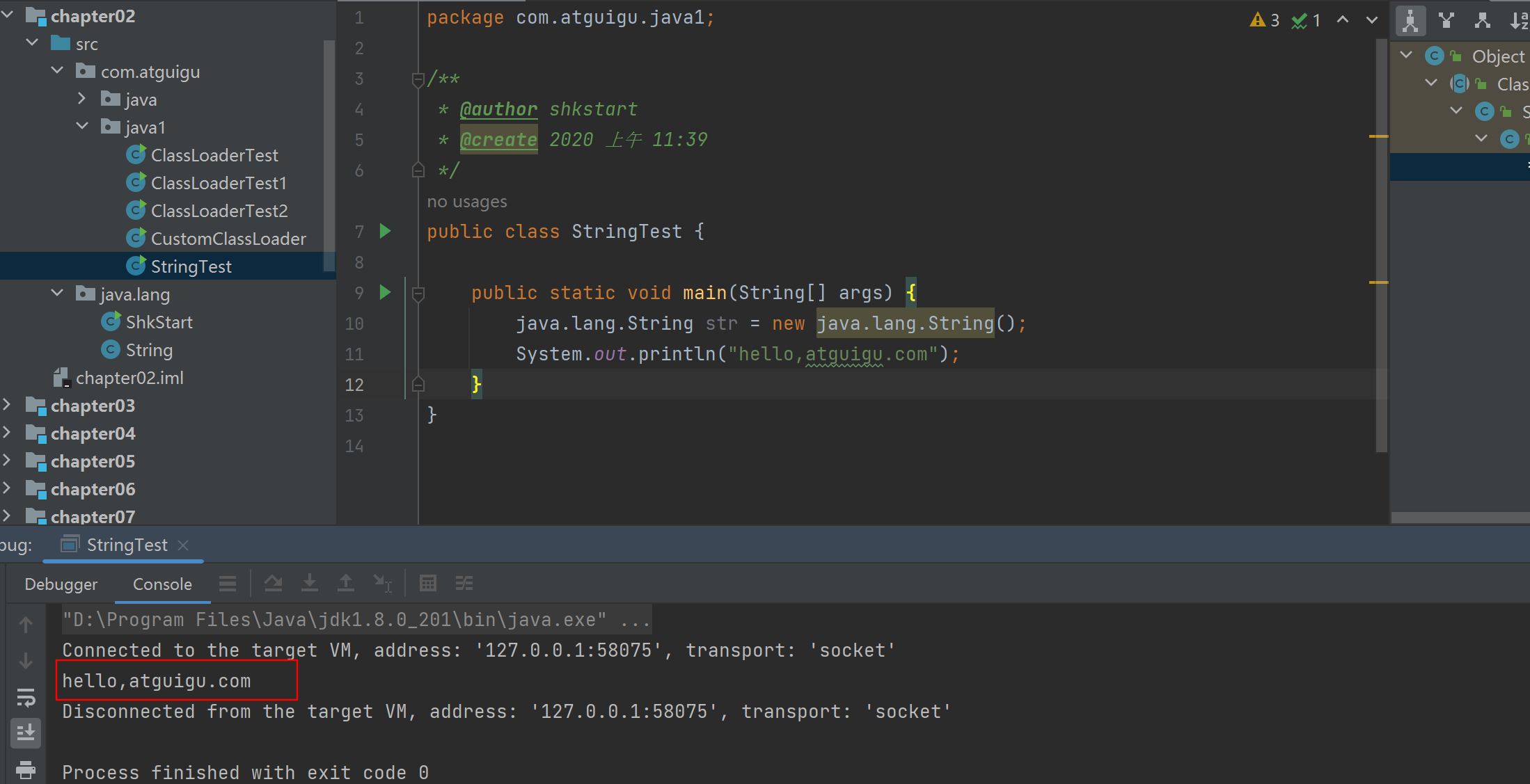The width and height of the screenshot is (1530, 784).
Task: Open String class under java.lang
Action: 149,350
